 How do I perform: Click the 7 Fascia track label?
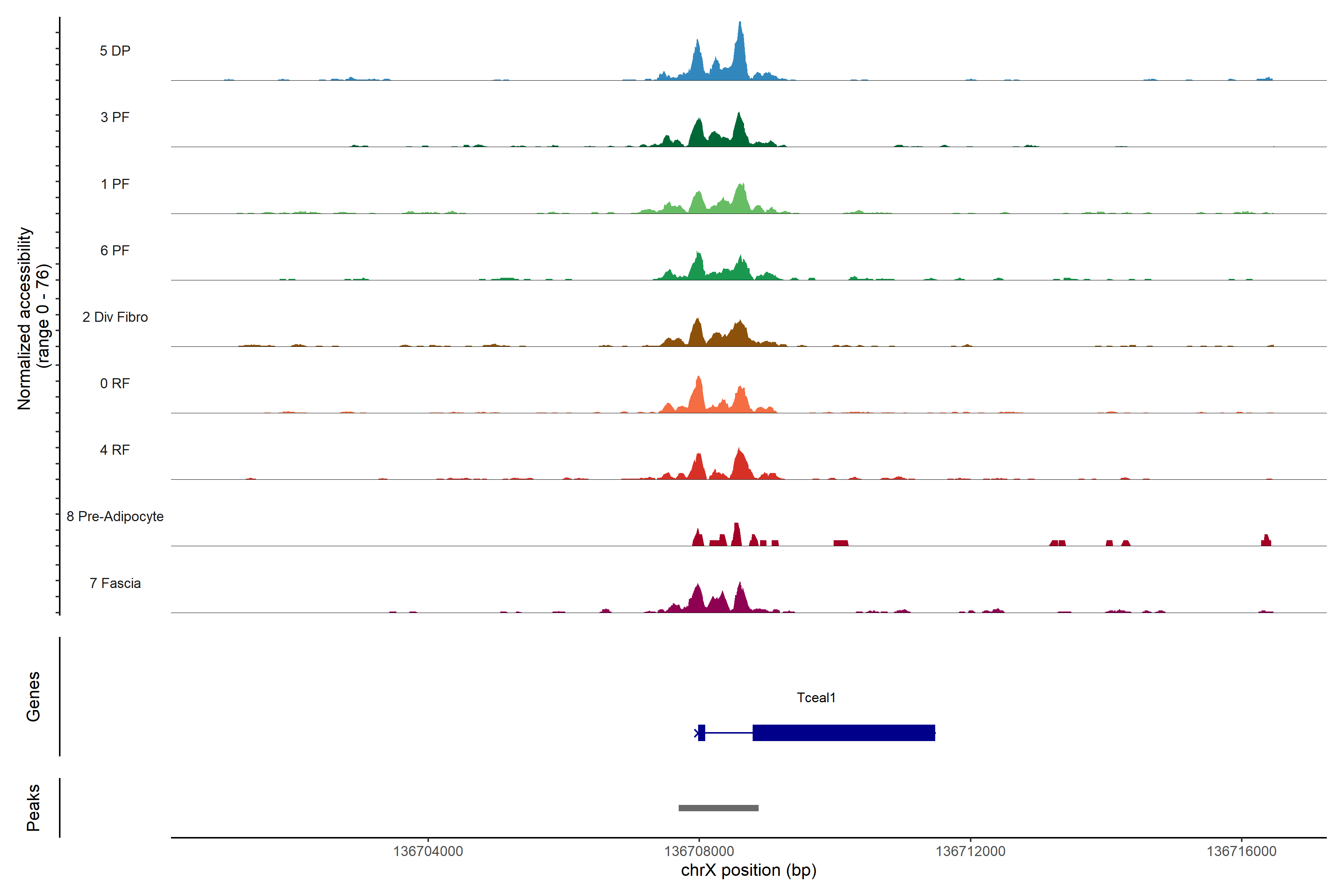[x=115, y=583]
